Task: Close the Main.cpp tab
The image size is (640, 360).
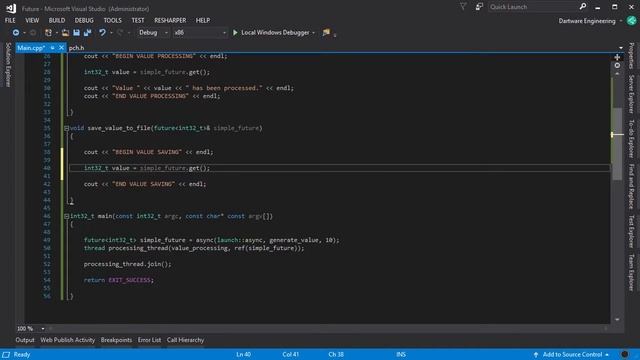Action: coord(61,48)
